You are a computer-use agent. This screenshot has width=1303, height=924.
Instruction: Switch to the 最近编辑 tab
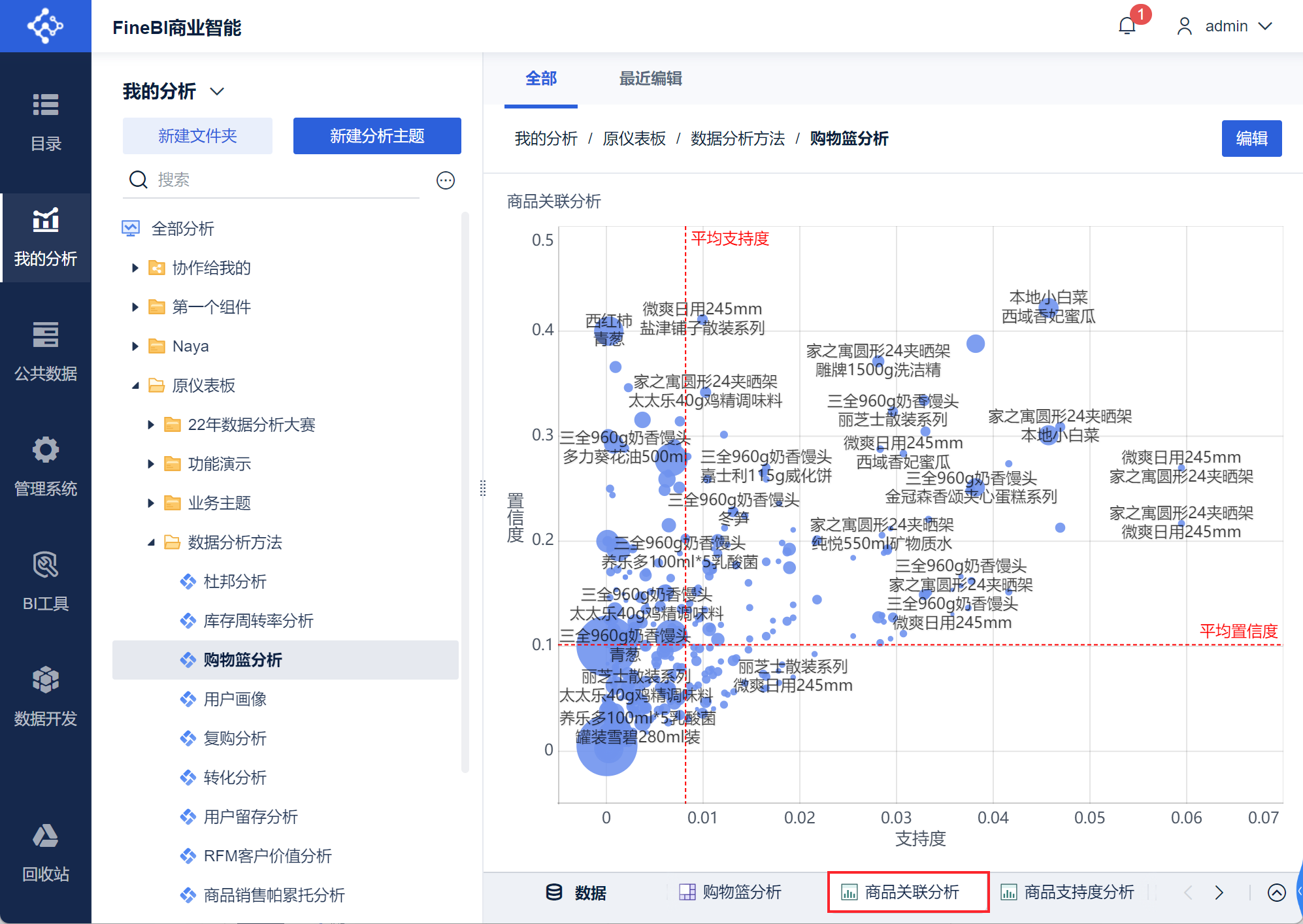(650, 79)
